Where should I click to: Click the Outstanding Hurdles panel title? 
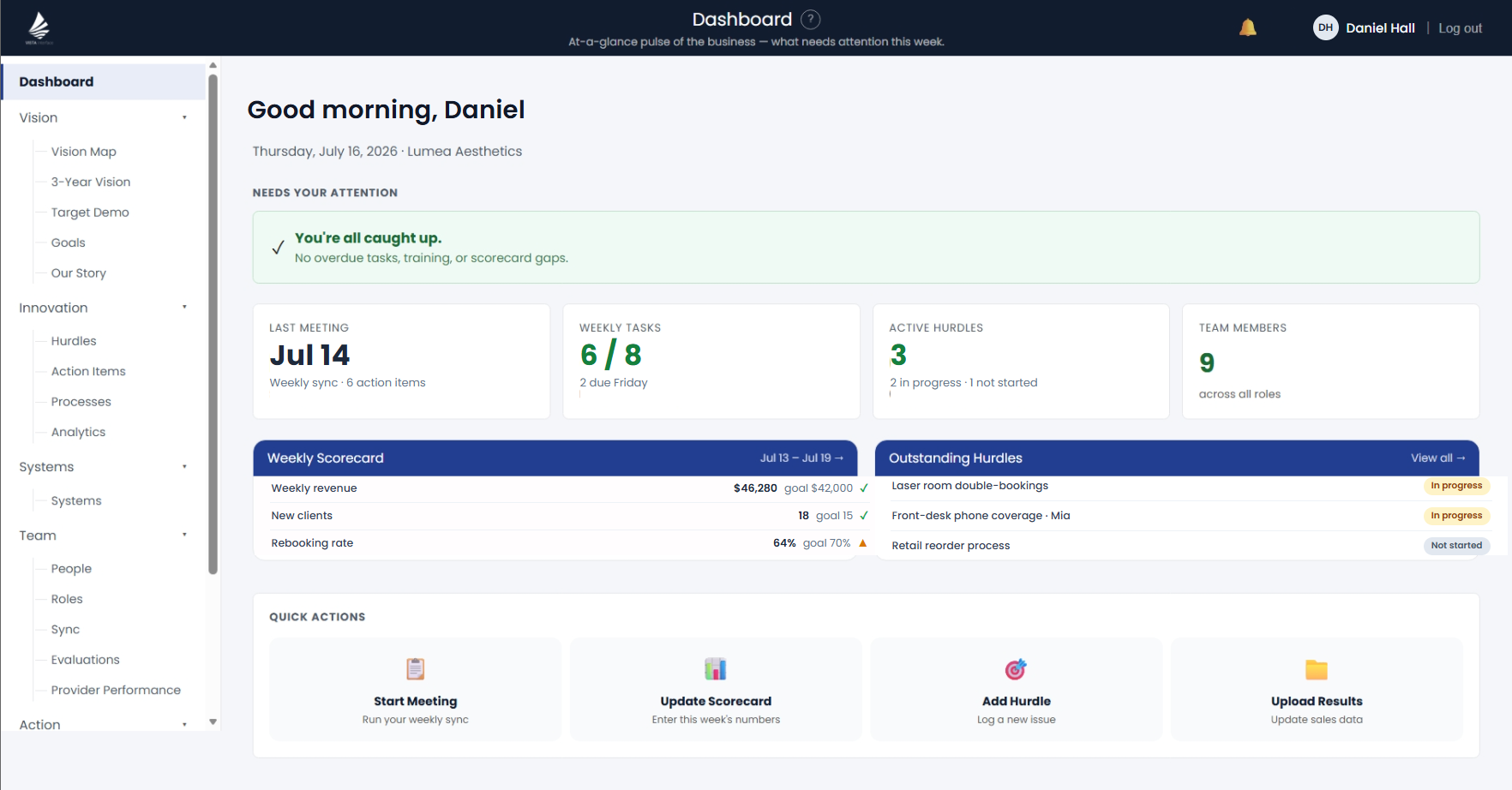(x=955, y=458)
